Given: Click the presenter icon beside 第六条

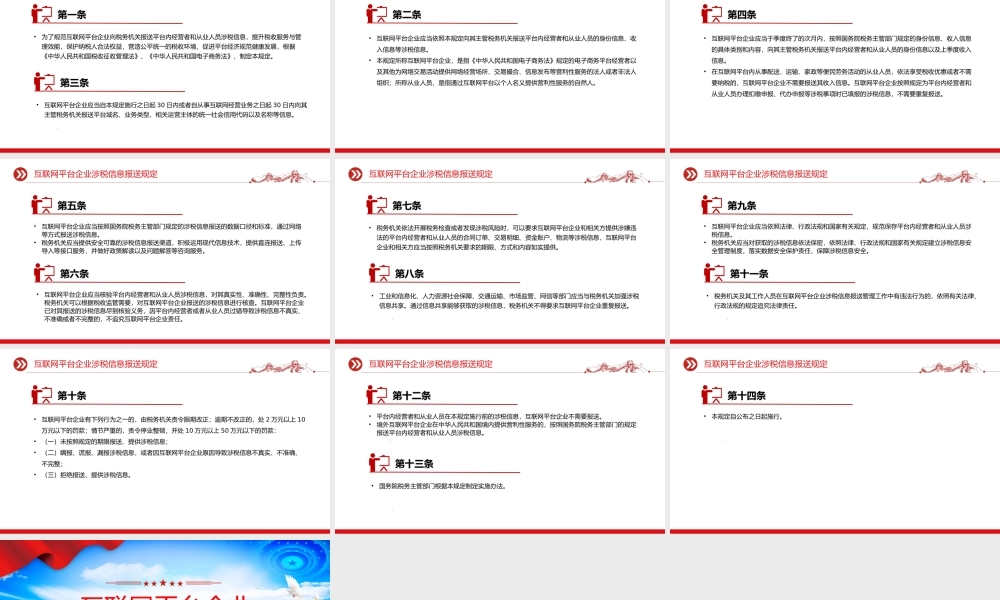Looking at the screenshot, I should click(42, 273).
